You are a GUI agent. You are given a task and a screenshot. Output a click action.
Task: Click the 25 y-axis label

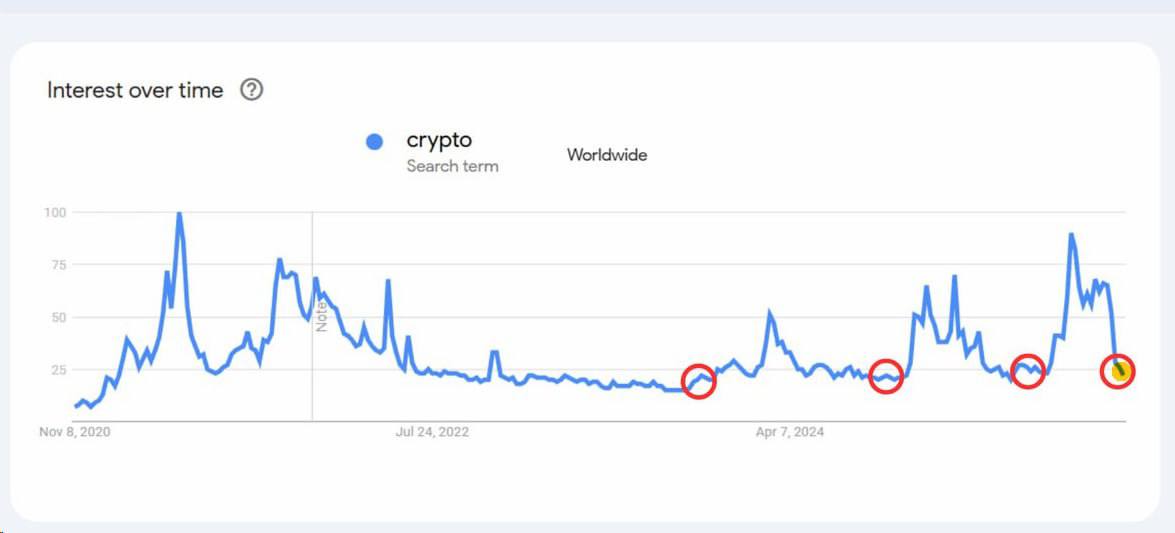point(58,370)
